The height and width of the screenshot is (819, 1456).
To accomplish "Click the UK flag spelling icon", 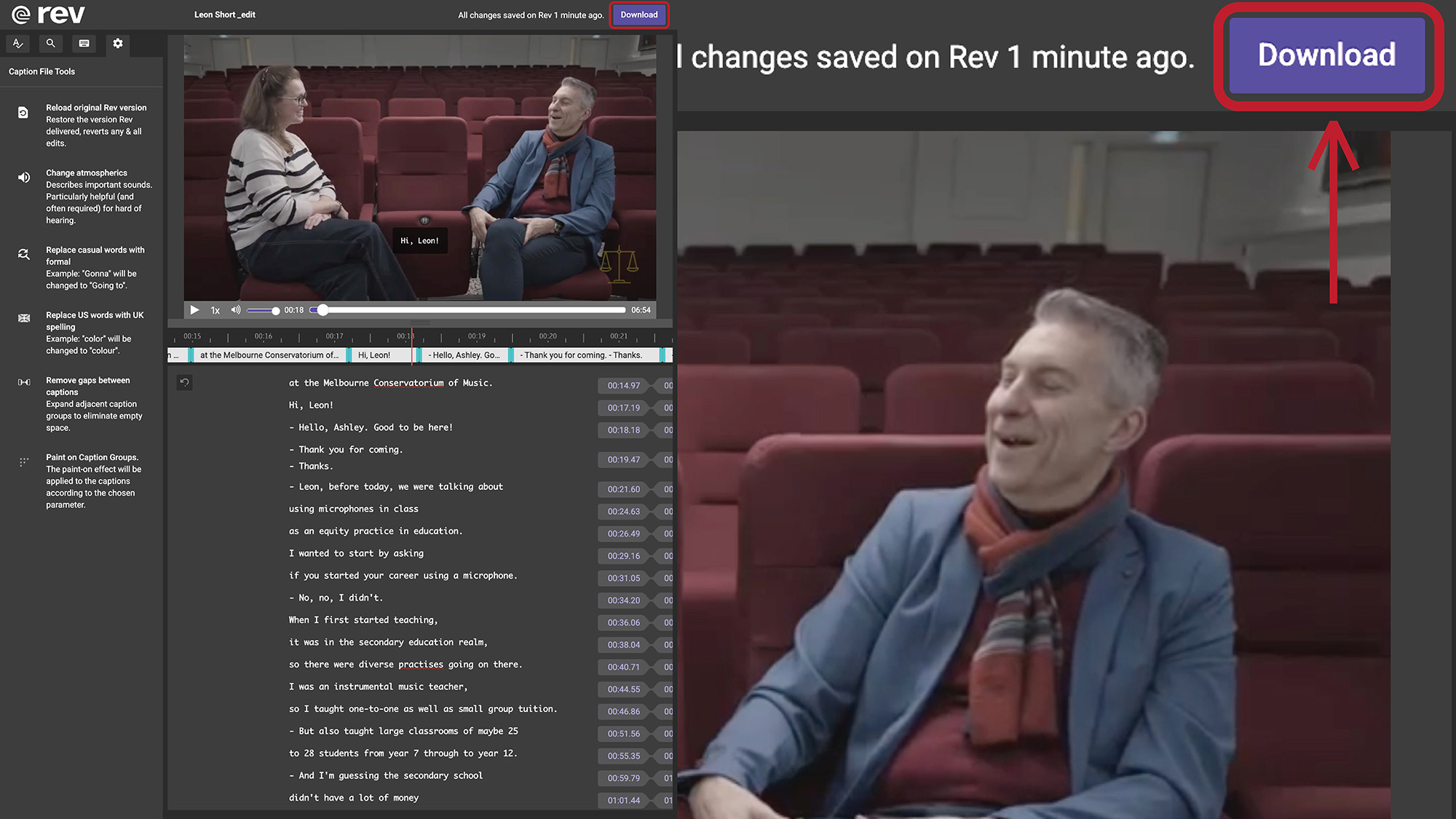I will 24,318.
